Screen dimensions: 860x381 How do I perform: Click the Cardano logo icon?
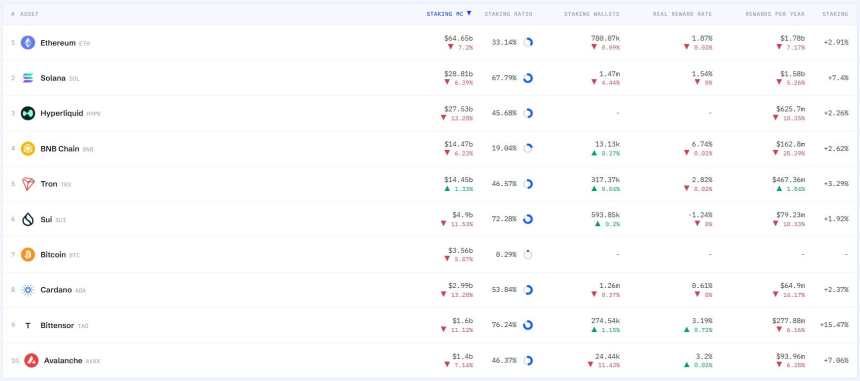click(x=28, y=290)
